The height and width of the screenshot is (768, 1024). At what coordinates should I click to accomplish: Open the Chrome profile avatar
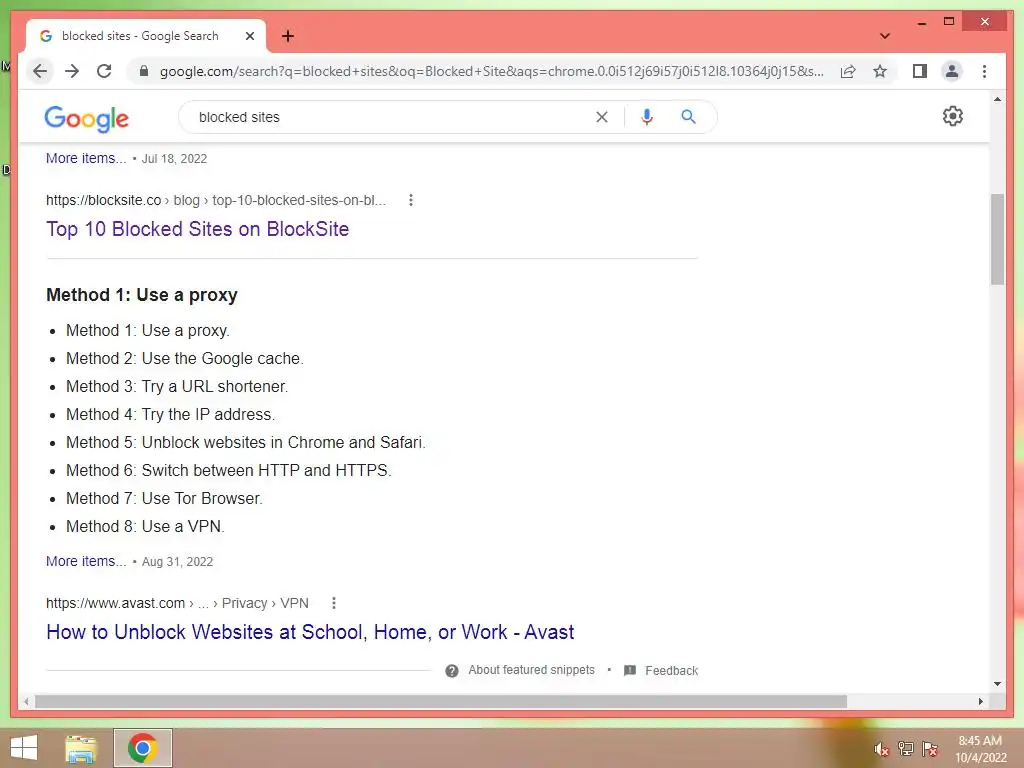tap(952, 71)
